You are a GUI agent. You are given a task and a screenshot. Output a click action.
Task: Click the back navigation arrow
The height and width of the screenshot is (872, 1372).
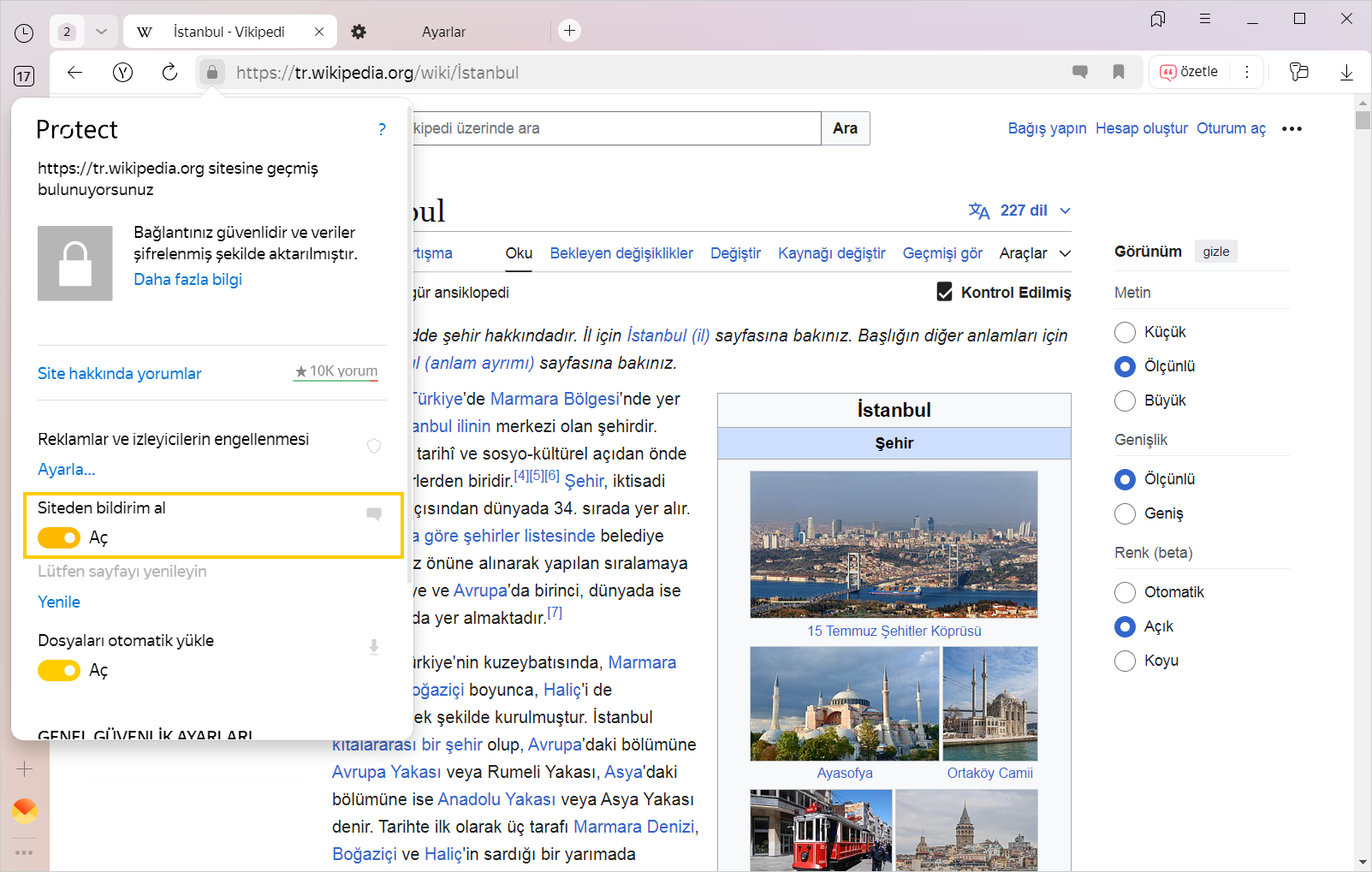pyautogui.click(x=75, y=73)
